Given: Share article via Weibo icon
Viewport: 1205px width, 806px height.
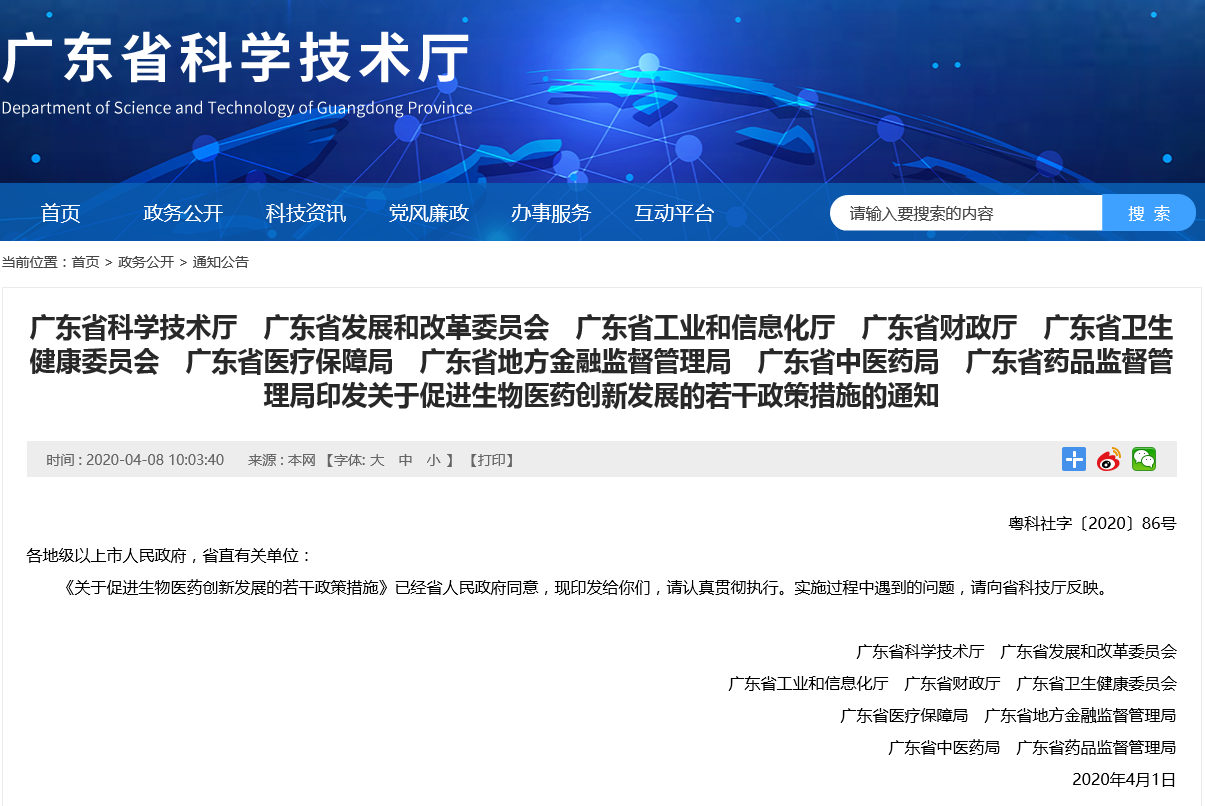Looking at the screenshot, I should [1108, 459].
